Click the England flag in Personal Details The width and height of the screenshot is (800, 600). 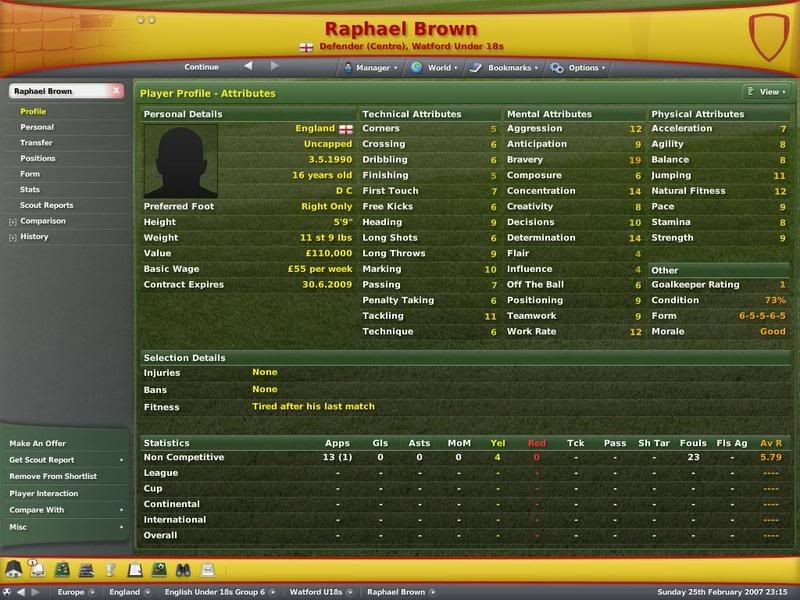[x=346, y=129]
